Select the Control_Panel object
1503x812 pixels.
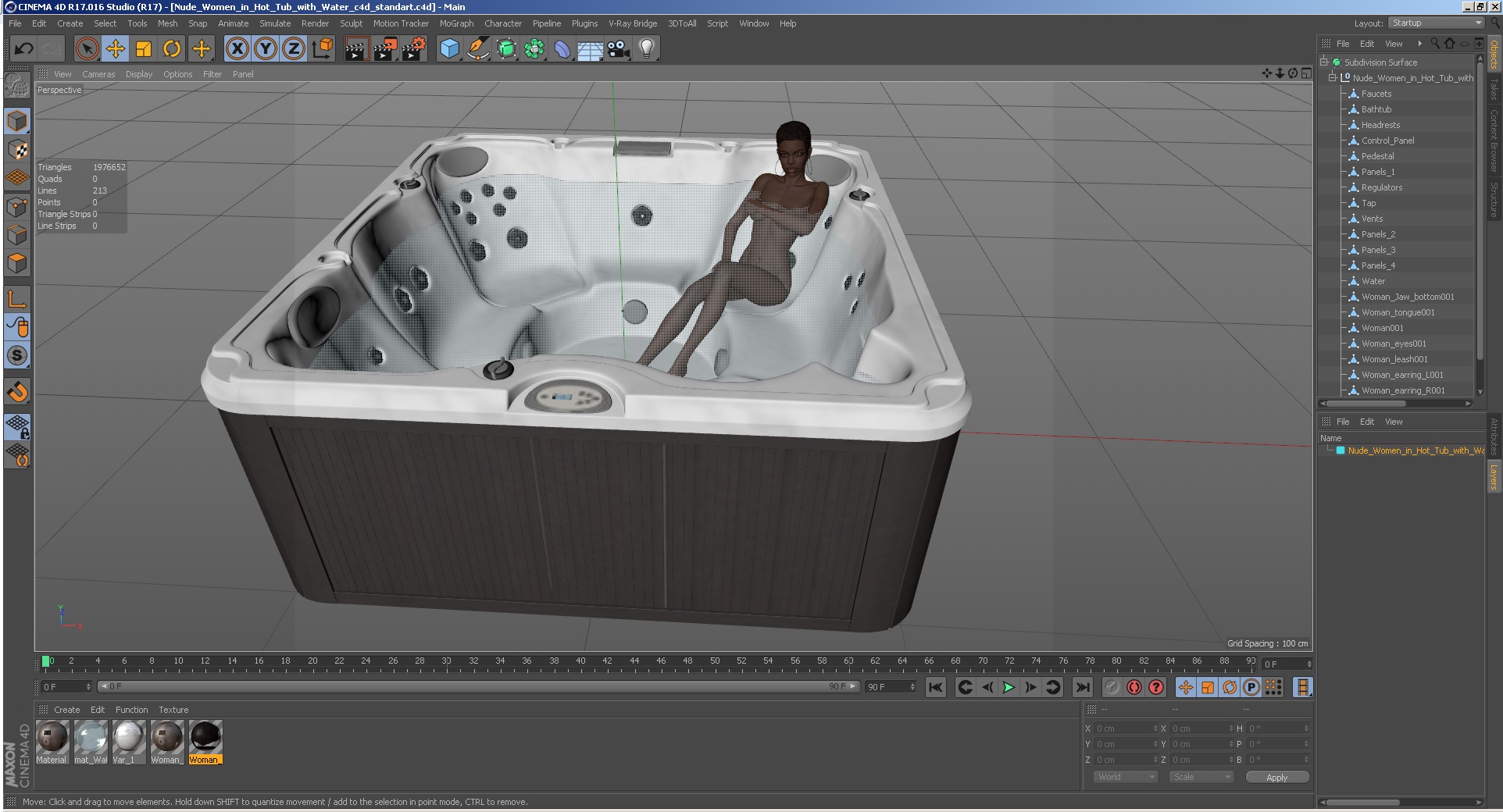pyautogui.click(x=1387, y=141)
